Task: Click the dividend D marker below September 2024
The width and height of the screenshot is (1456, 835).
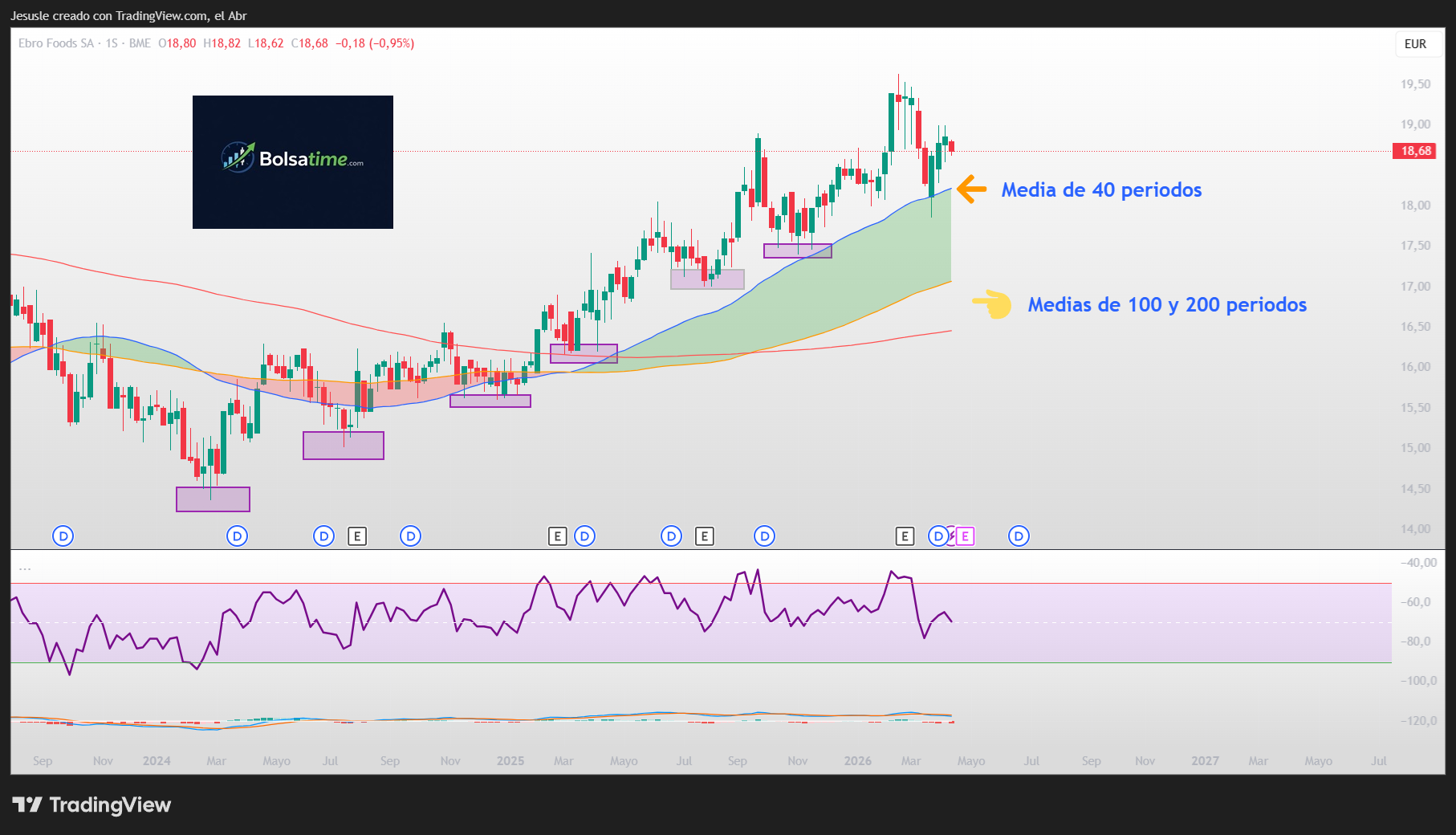Action: click(410, 536)
